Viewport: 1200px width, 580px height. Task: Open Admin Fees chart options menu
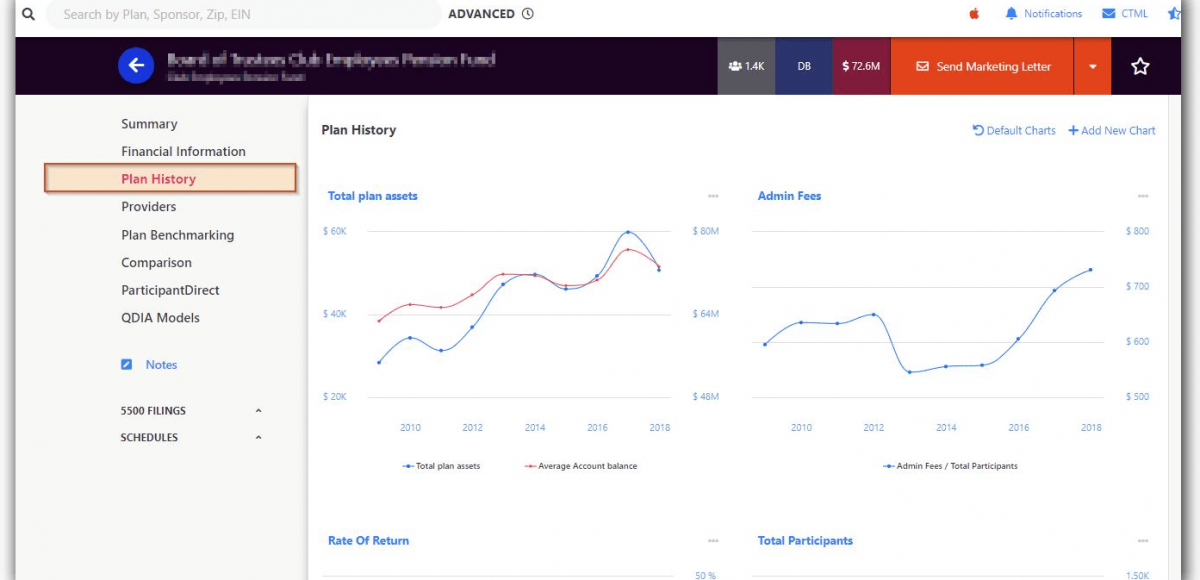[1143, 196]
